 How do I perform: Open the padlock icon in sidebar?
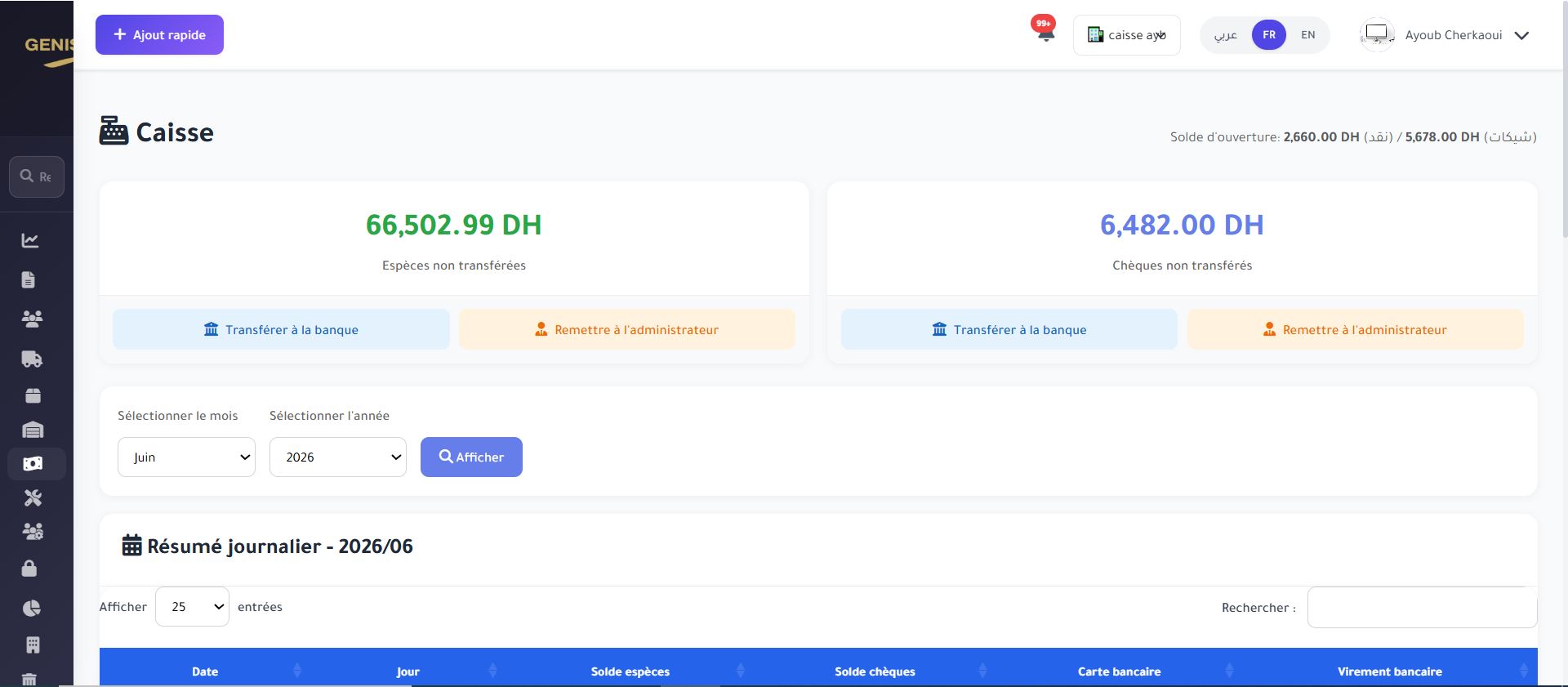coord(29,569)
